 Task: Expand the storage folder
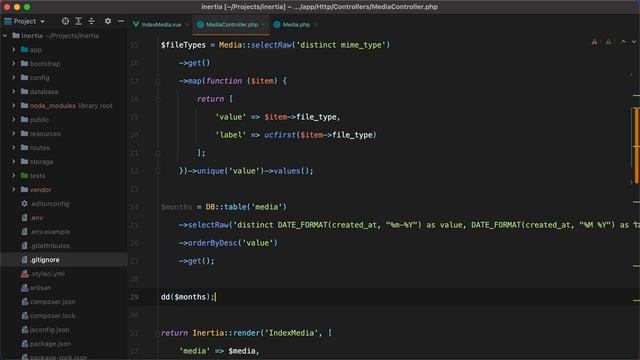click(13, 162)
